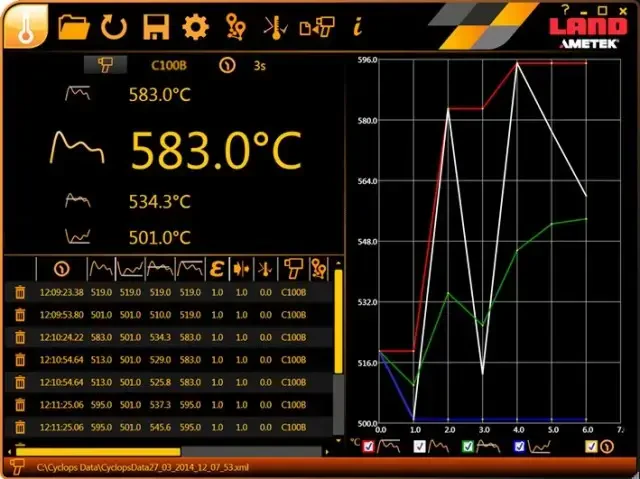This screenshot has width=640, height=479.
Task: Toggle the white curve checkbox below graph
Action: point(420,447)
